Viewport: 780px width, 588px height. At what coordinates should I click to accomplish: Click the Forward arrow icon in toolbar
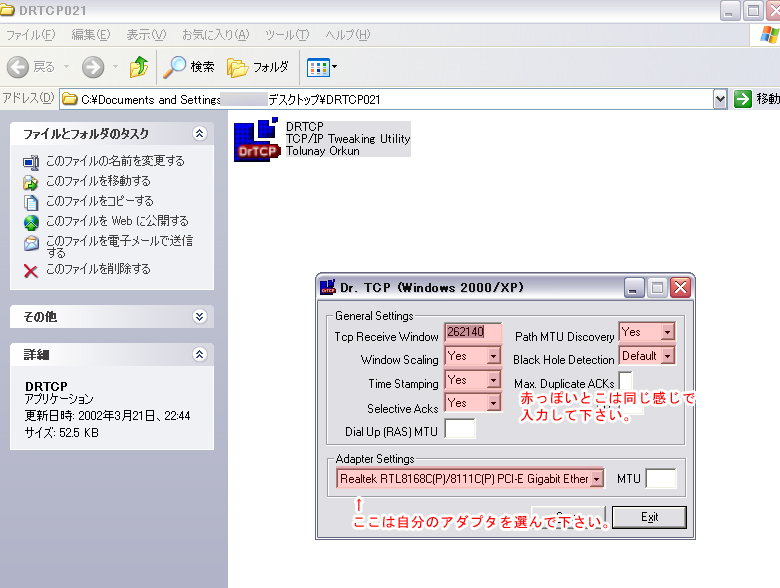coord(93,67)
